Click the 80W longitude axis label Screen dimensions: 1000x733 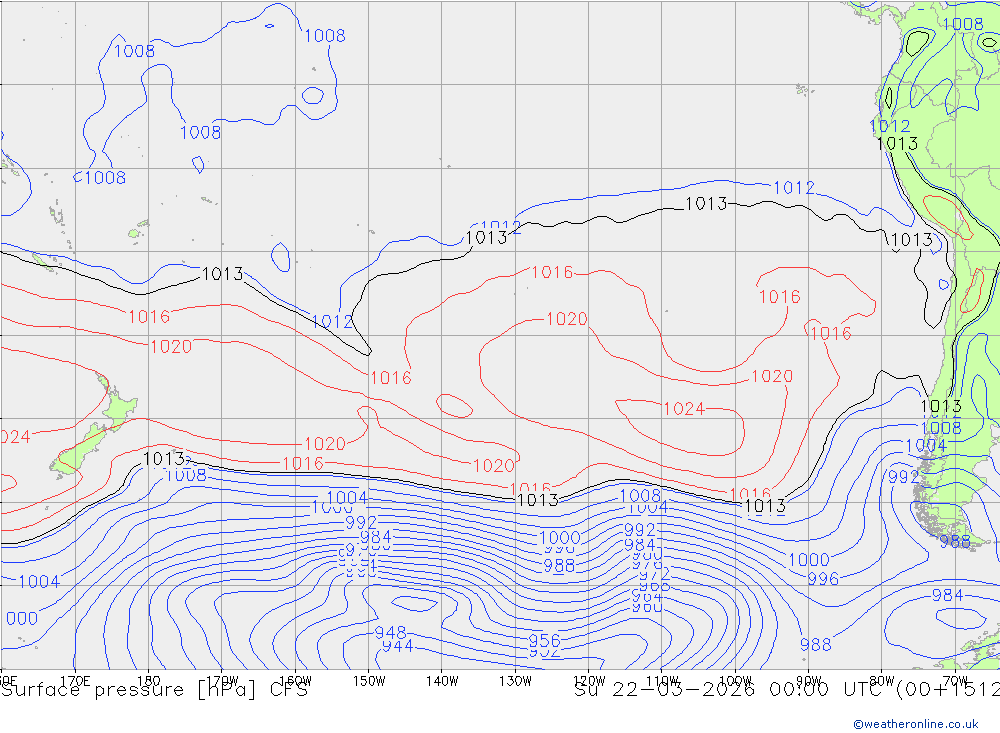[x=882, y=681]
